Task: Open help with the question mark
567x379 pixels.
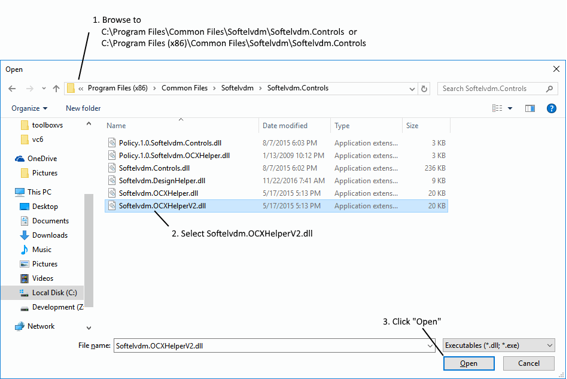Action: pos(551,108)
